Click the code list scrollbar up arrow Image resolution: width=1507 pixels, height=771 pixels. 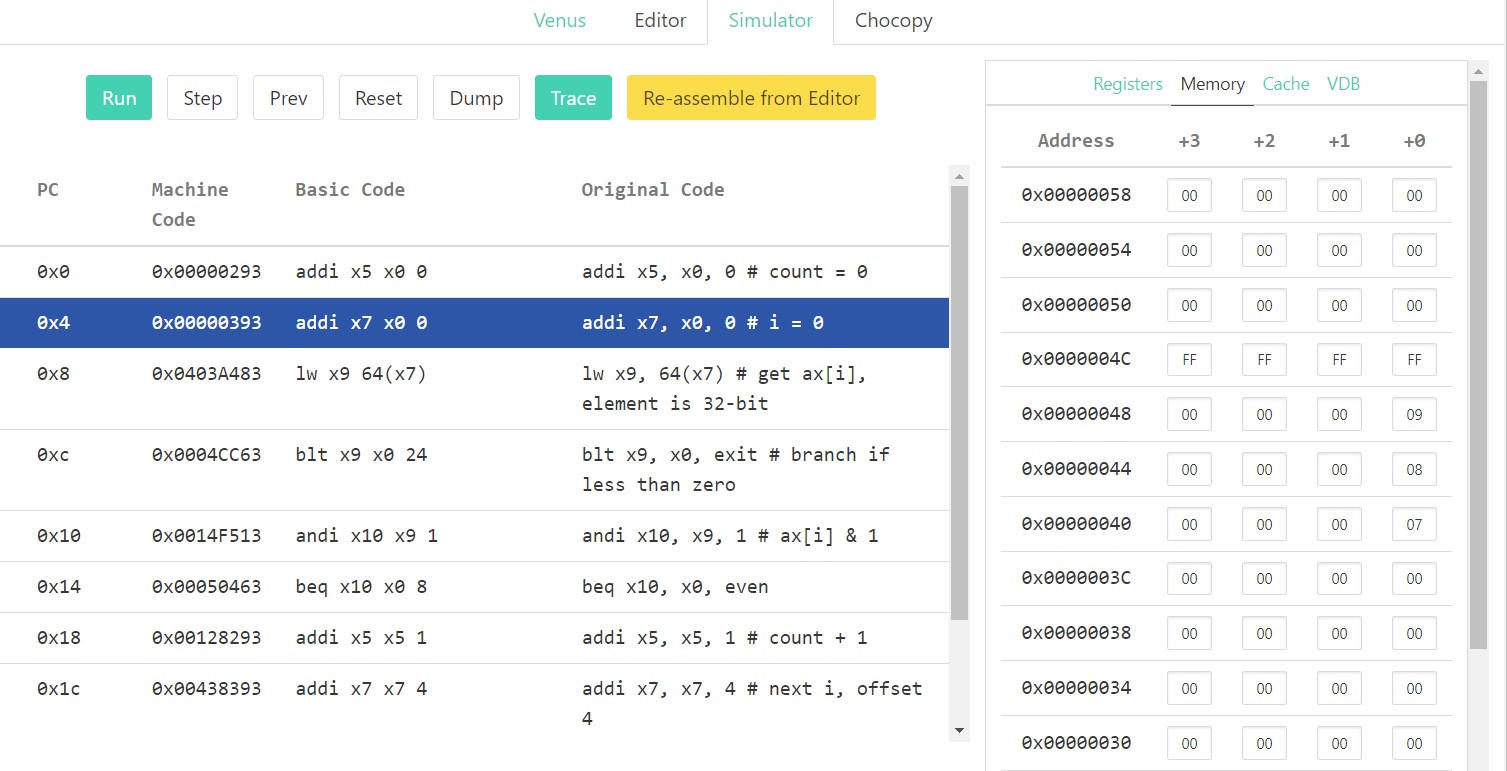coord(959,176)
